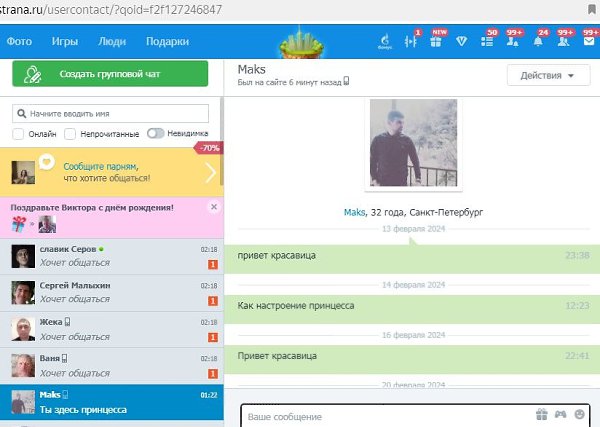Check the Непрочитанные filter checkbox
The width and height of the screenshot is (600, 427).
pyautogui.click(x=70, y=133)
